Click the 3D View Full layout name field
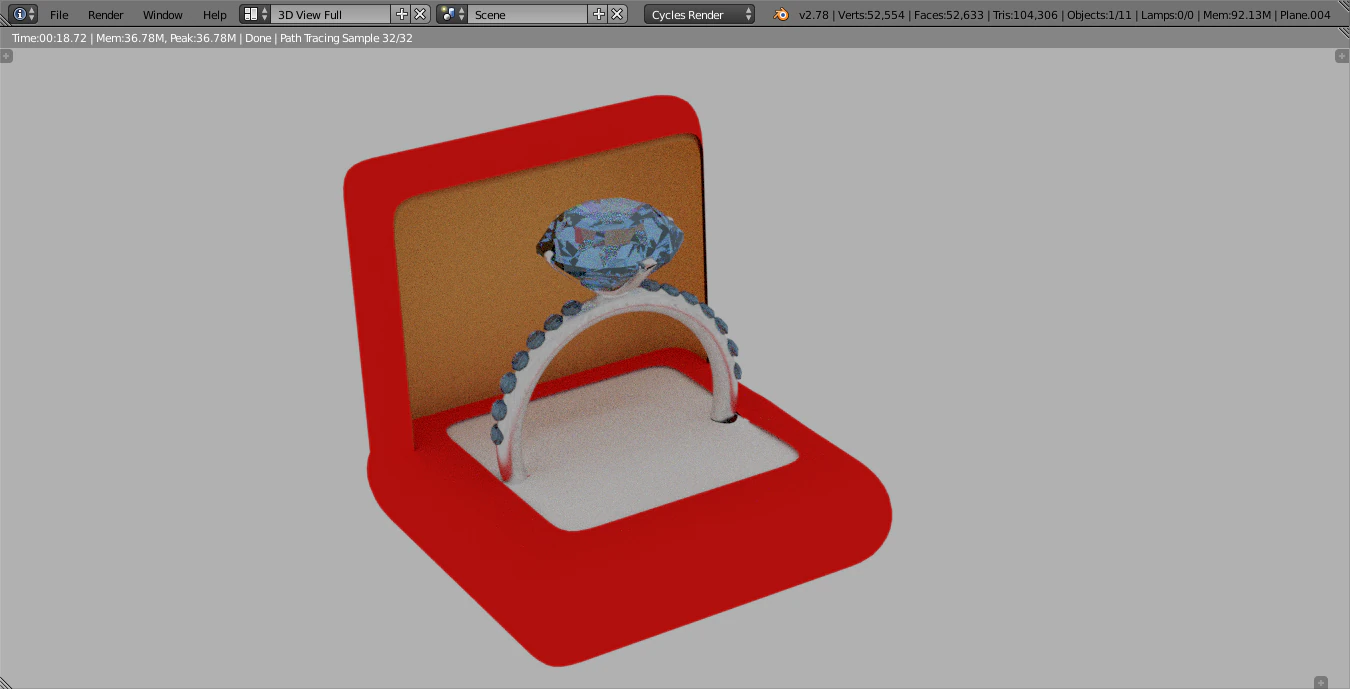Screen dimensions: 1350x689 point(331,15)
